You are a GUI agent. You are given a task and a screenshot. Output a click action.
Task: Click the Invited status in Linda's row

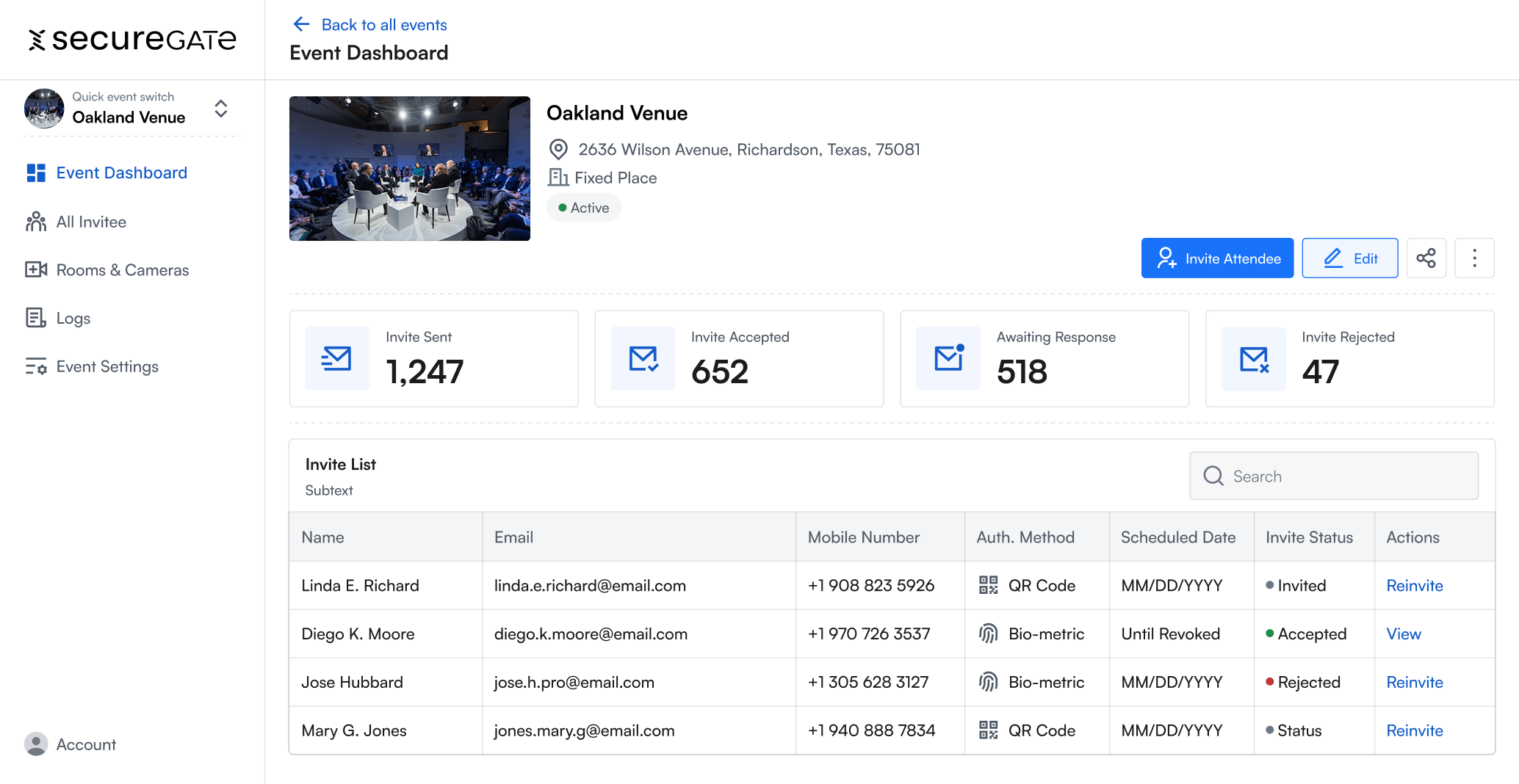click(x=1296, y=586)
